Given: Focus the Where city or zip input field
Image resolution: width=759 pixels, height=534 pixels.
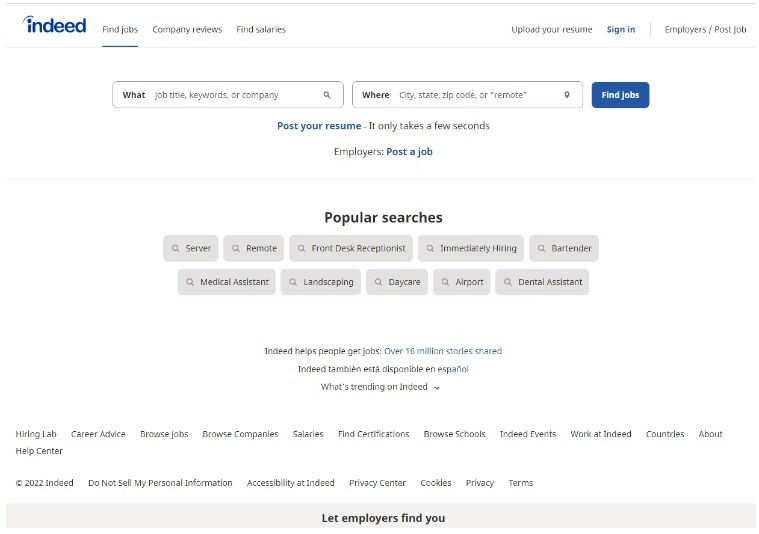Looking at the screenshot, I should 468,95.
